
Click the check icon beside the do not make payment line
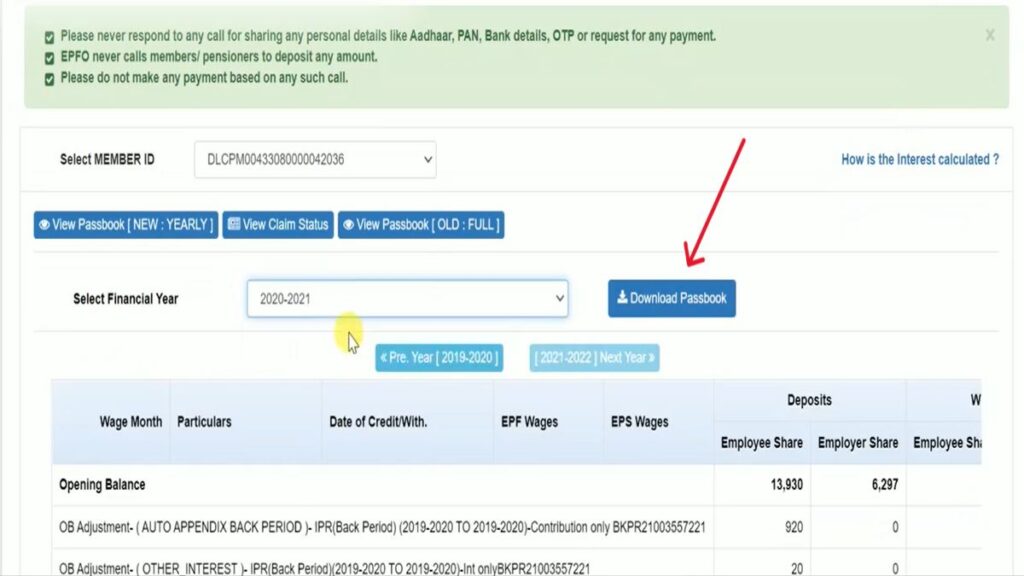coord(50,79)
